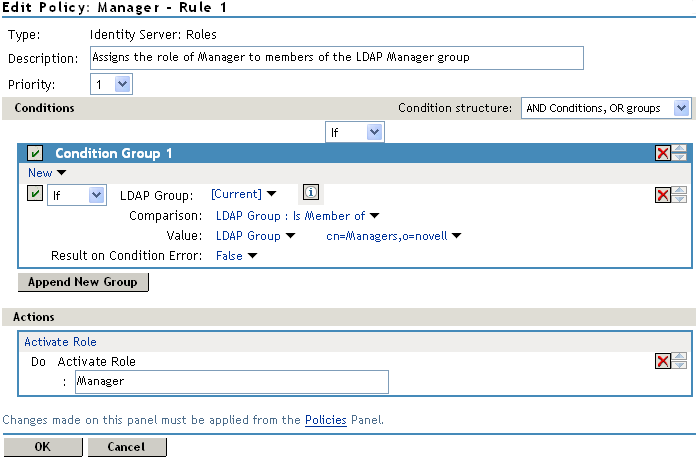
Task: Click into the Description text field
Action: tap(336, 58)
